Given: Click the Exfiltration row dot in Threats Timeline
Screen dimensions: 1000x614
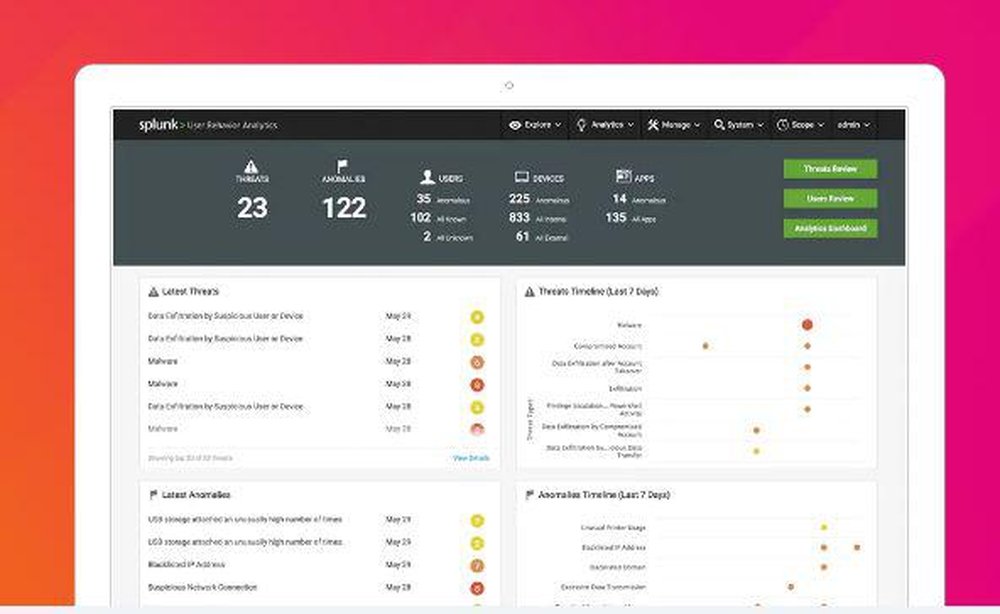Looking at the screenshot, I should 807,388.
